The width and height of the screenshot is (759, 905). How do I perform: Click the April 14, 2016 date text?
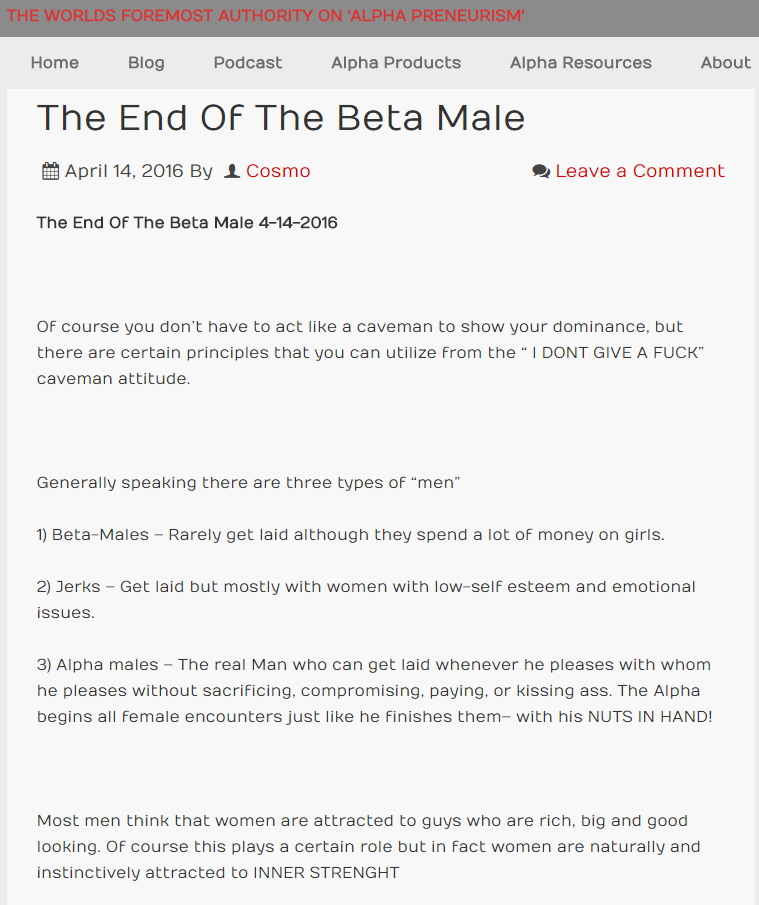click(x=124, y=171)
